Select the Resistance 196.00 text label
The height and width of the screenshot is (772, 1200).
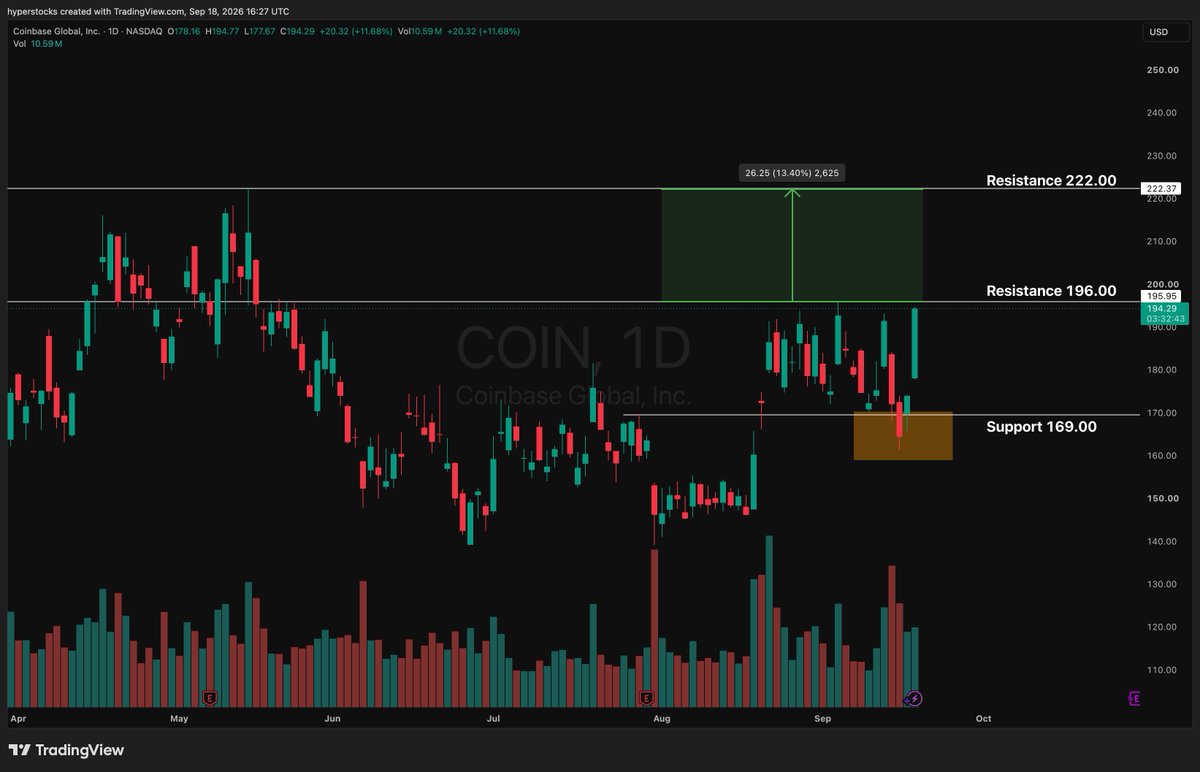[x=1051, y=291]
